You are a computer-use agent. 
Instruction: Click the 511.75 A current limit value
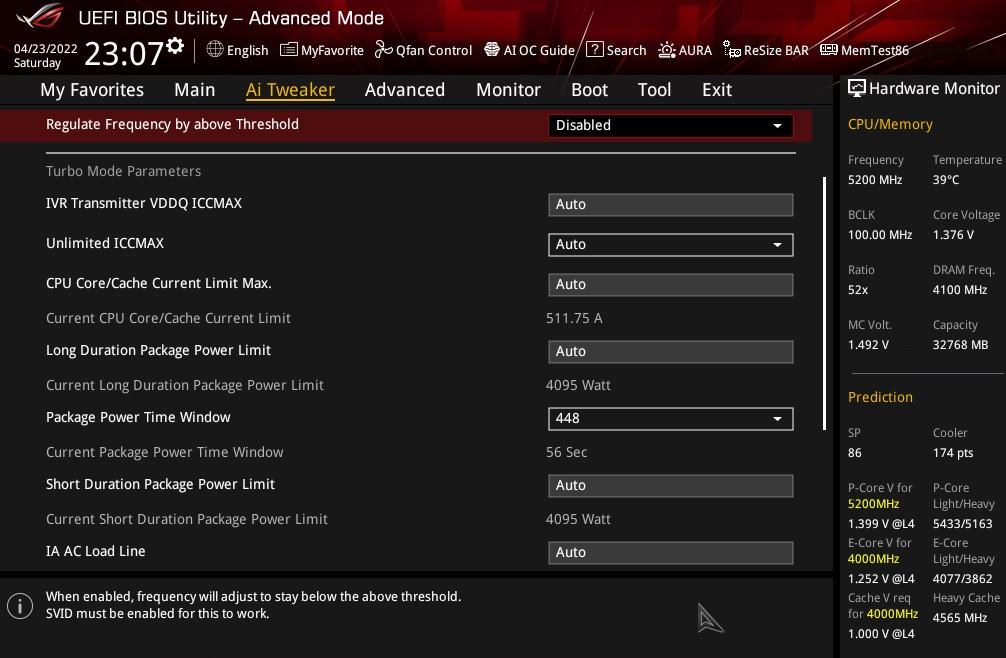574,318
